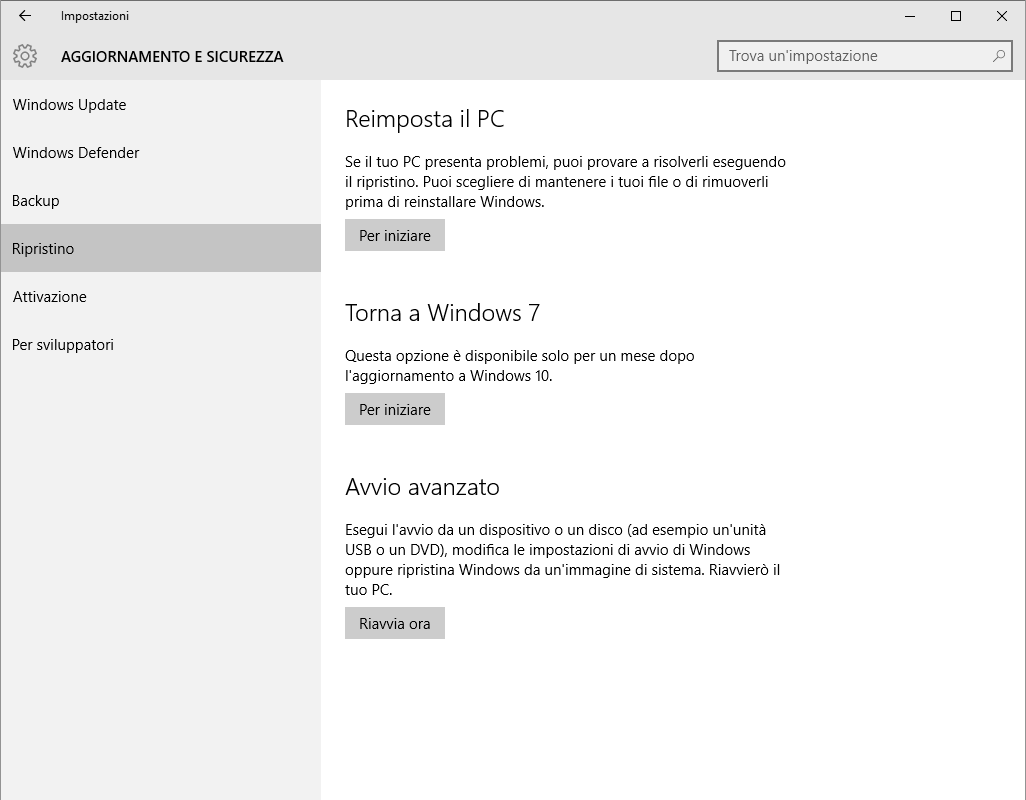Select Ripristino in the sidebar
Screen dimensions: 1026x800
pyautogui.click(x=160, y=248)
